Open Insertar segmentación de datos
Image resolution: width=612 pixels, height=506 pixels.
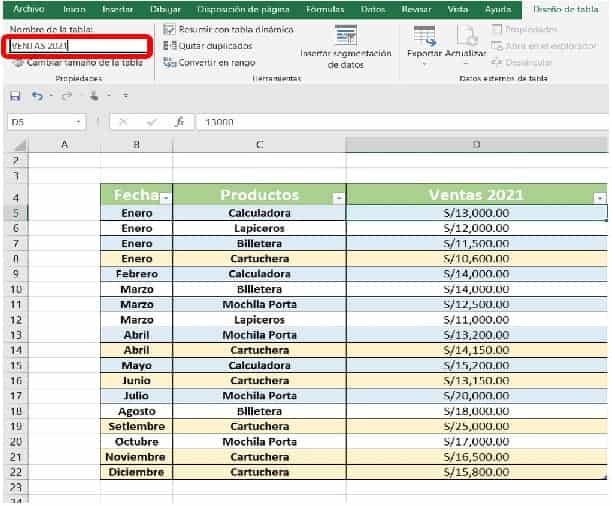click(x=345, y=47)
